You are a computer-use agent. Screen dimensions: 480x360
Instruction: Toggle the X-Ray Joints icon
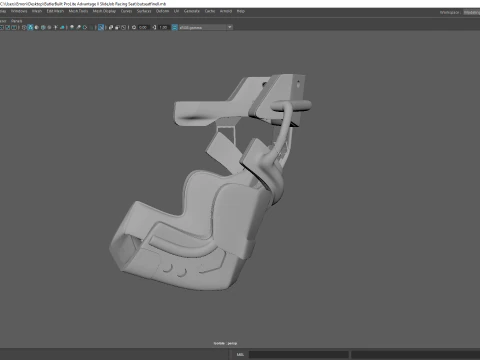(123, 27)
